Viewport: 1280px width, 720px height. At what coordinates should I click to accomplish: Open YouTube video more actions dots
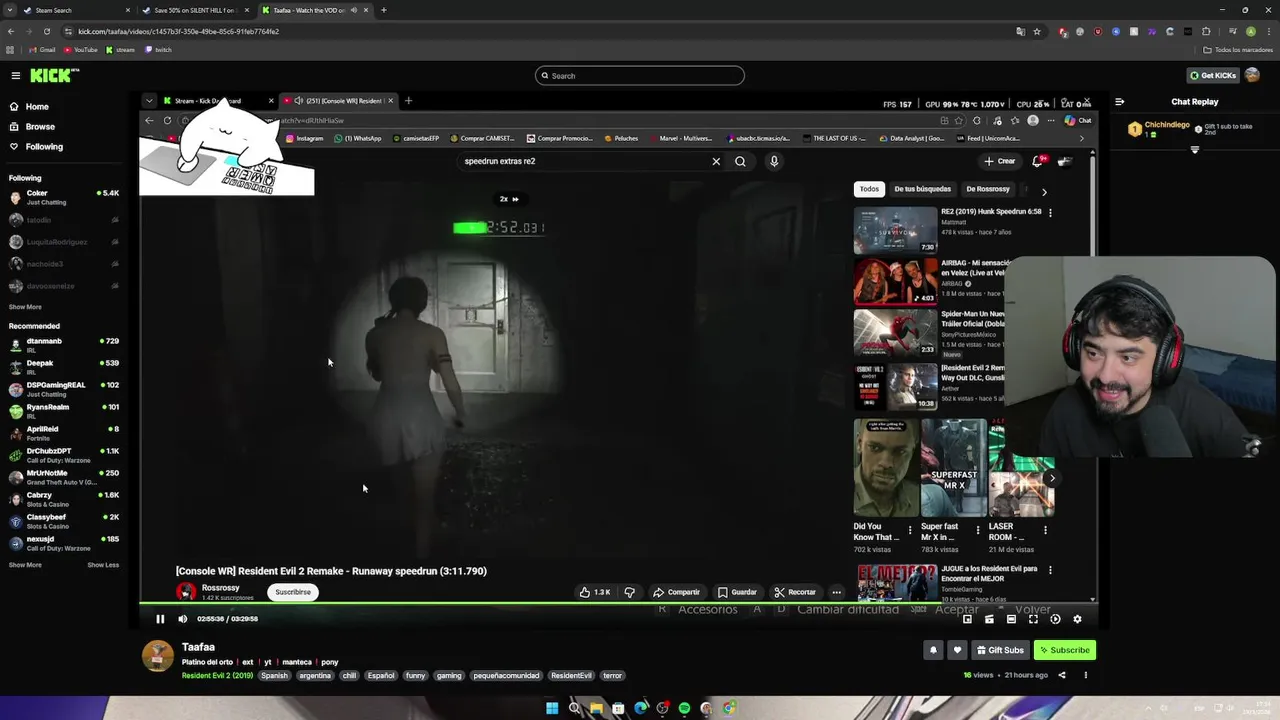click(x=837, y=592)
